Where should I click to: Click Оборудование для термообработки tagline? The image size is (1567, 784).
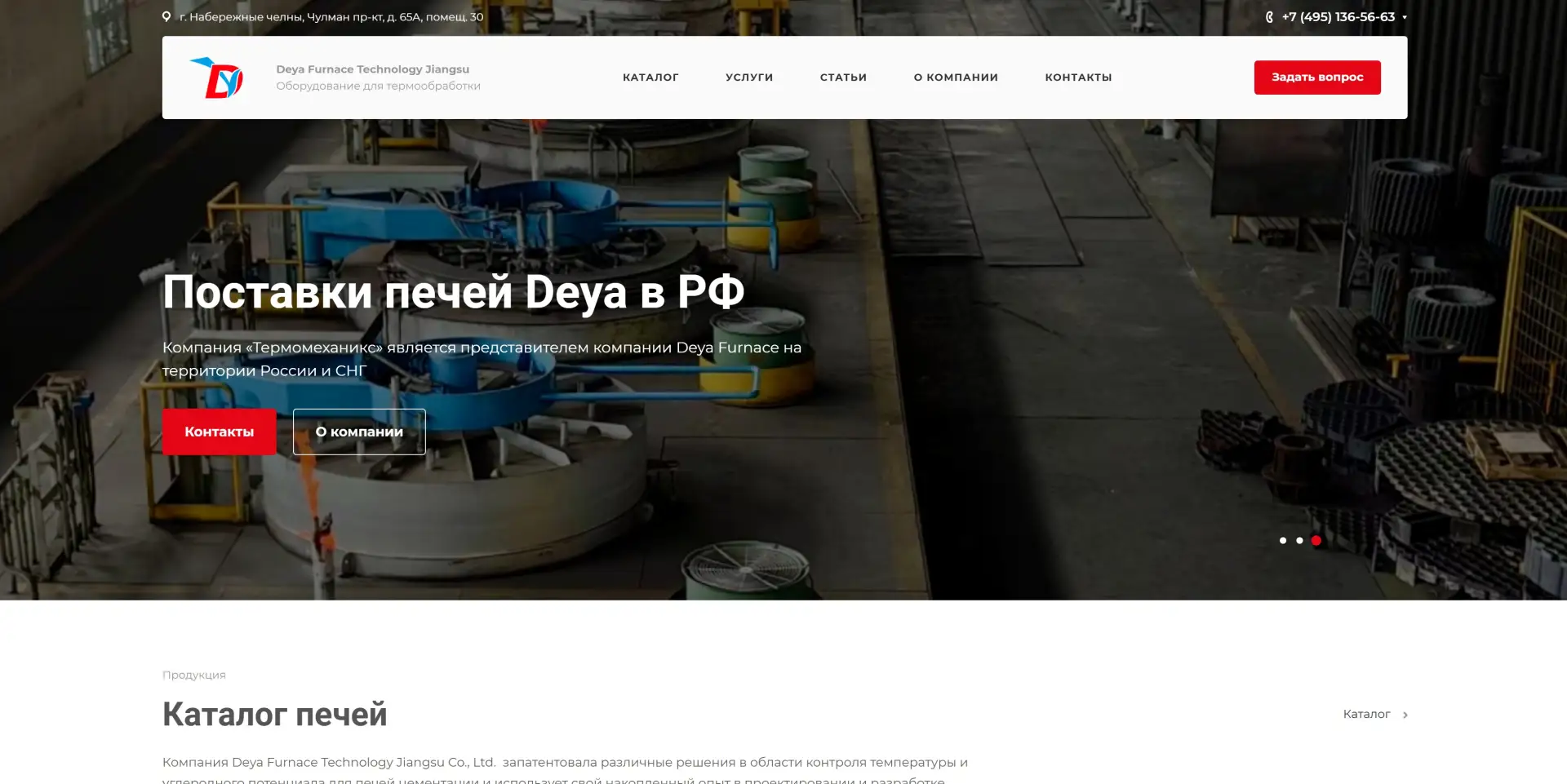click(x=378, y=86)
